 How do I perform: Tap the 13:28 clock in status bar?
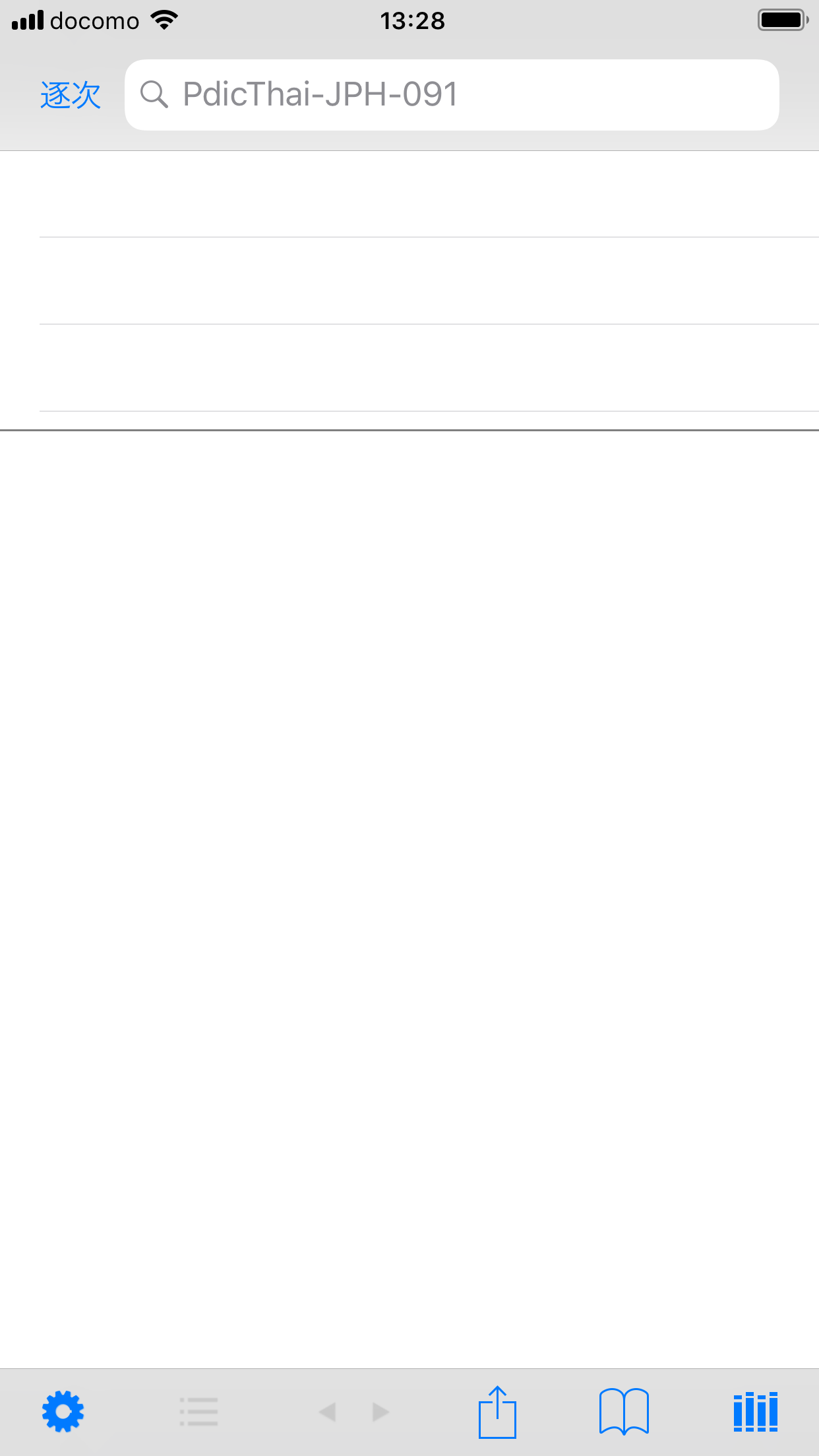click(x=413, y=20)
